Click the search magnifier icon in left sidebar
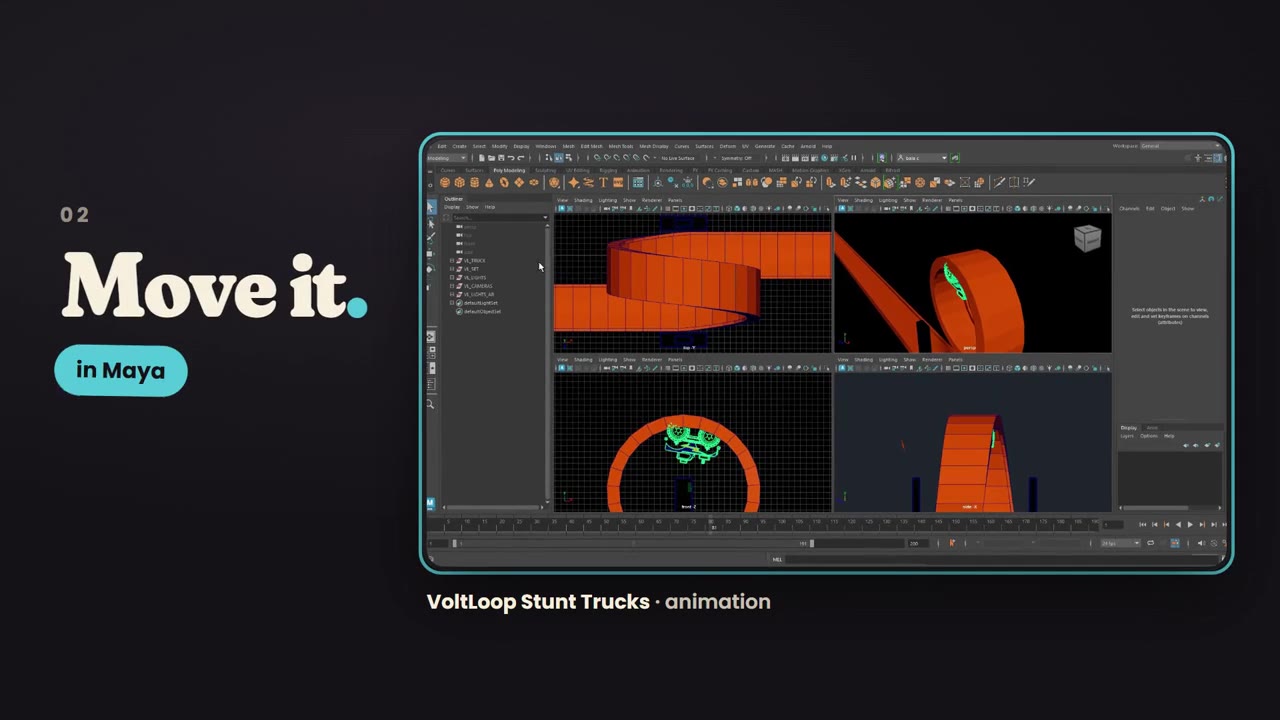 (x=431, y=404)
